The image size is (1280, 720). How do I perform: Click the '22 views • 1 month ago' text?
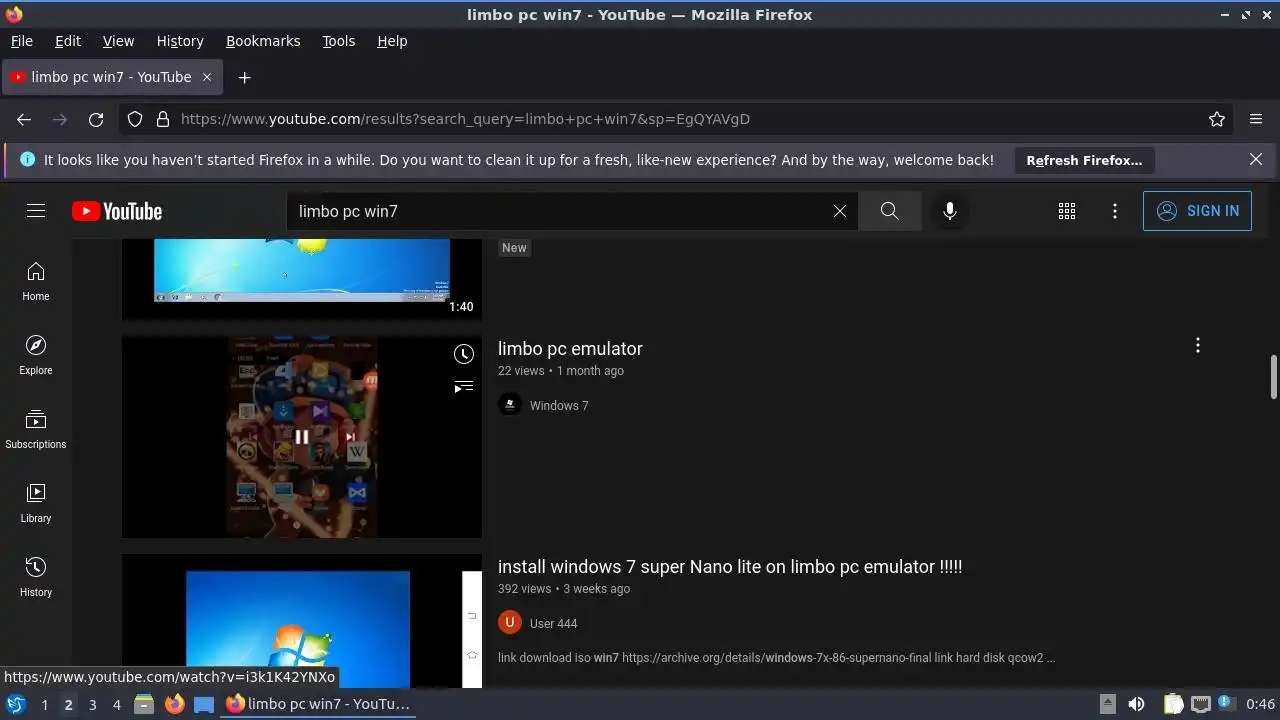coord(561,371)
